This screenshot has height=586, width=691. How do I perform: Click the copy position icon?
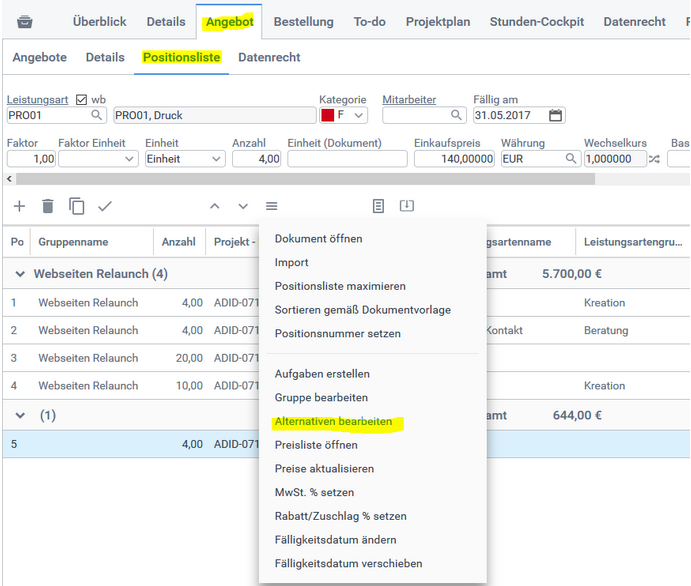(x=77, y=206)
